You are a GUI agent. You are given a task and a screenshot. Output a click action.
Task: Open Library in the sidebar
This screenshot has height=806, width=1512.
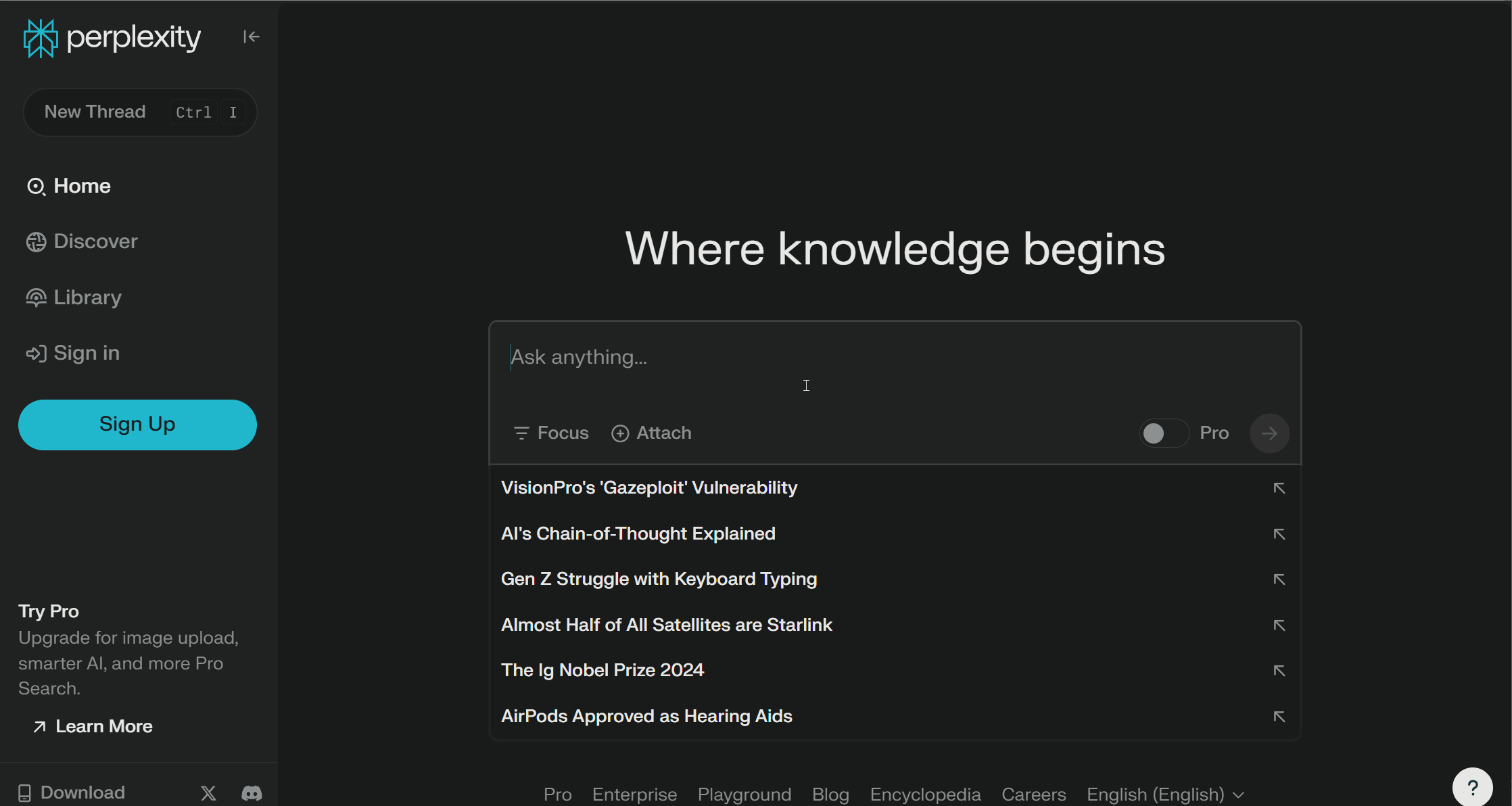tap(74, 298)
